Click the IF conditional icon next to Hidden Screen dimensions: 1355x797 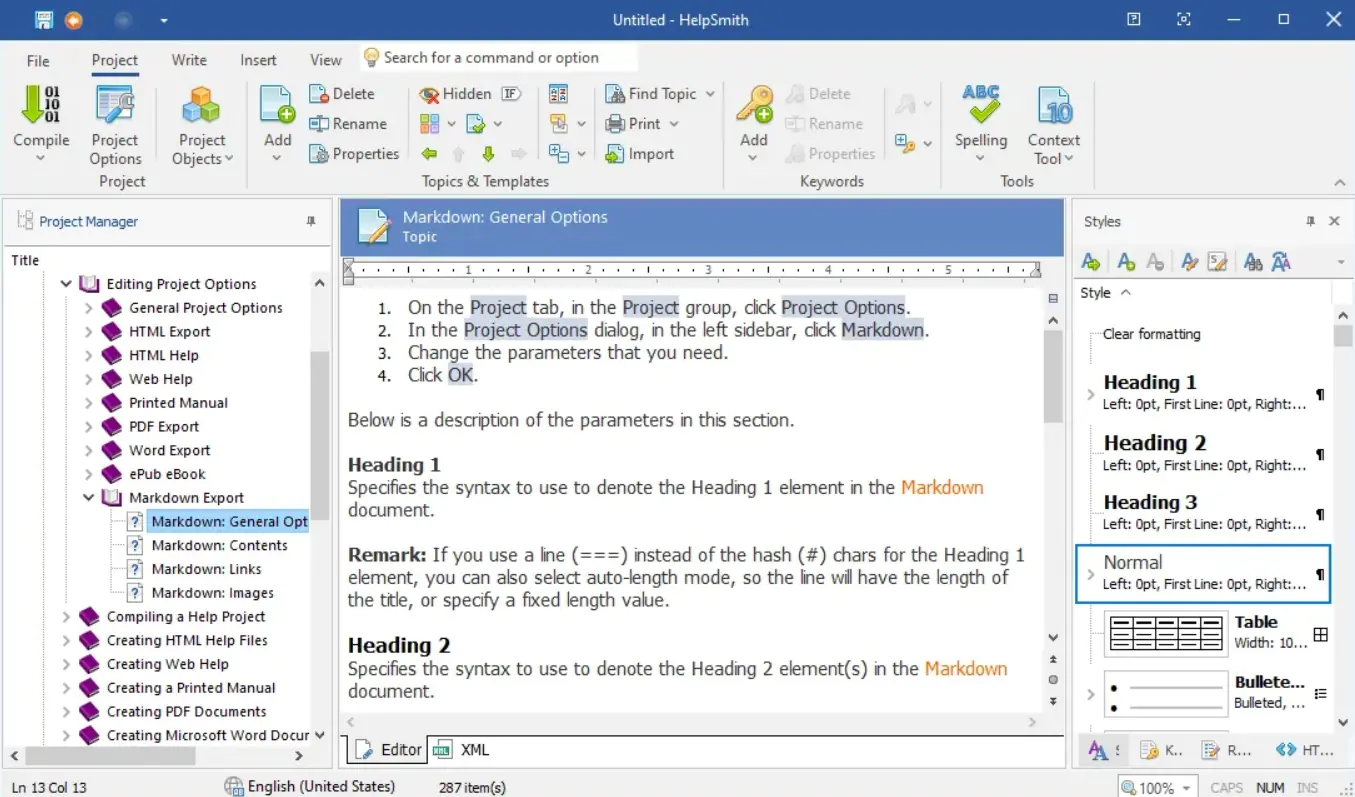tap(511, 94)
